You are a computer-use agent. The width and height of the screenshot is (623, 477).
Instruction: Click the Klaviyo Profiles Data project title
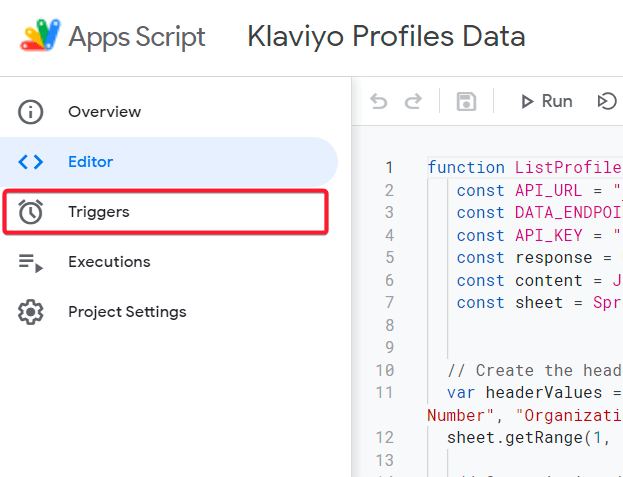pyautogui.click(x=386, y=37)
